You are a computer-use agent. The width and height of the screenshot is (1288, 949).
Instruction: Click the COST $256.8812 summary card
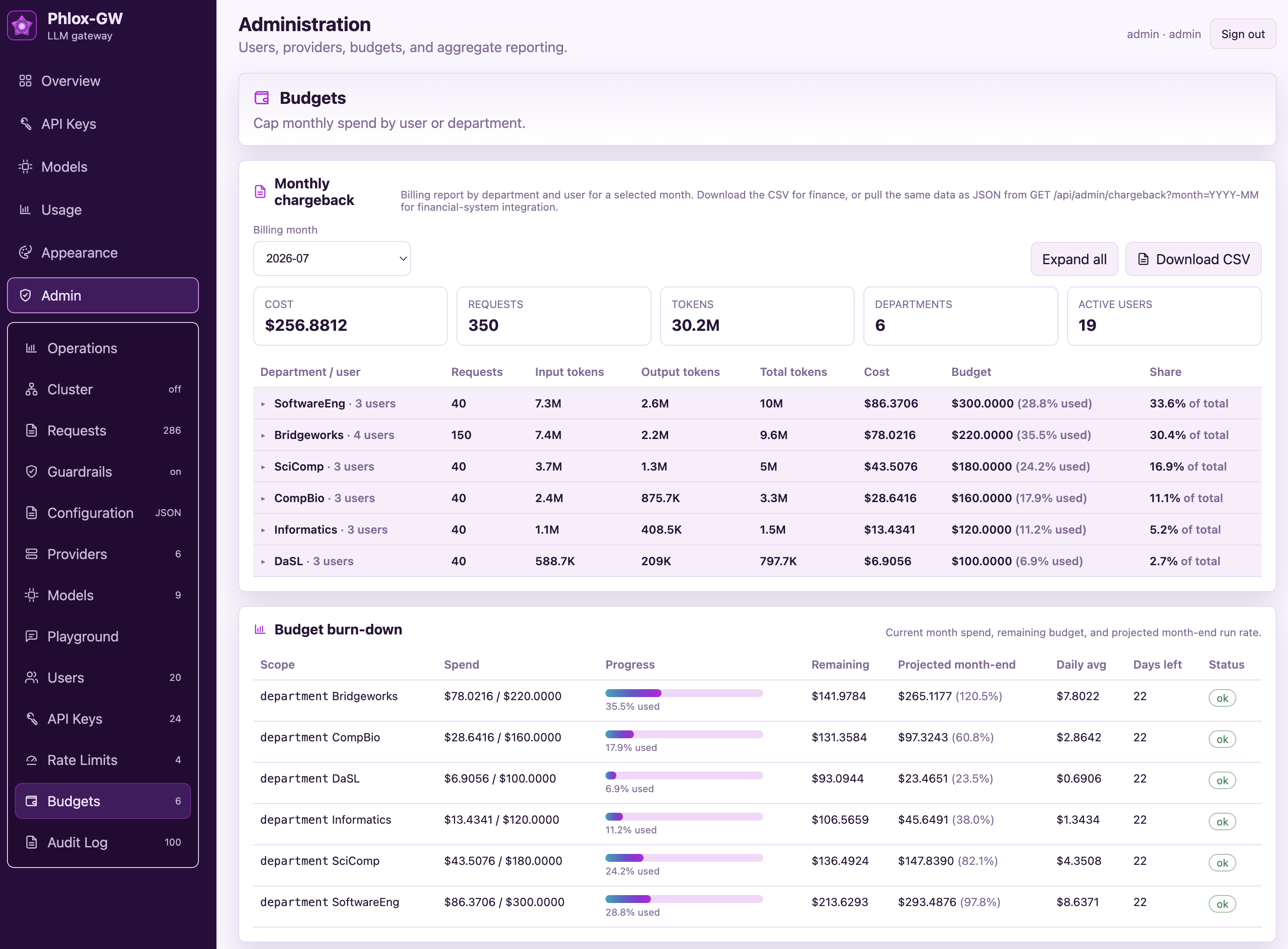[350, 316]
